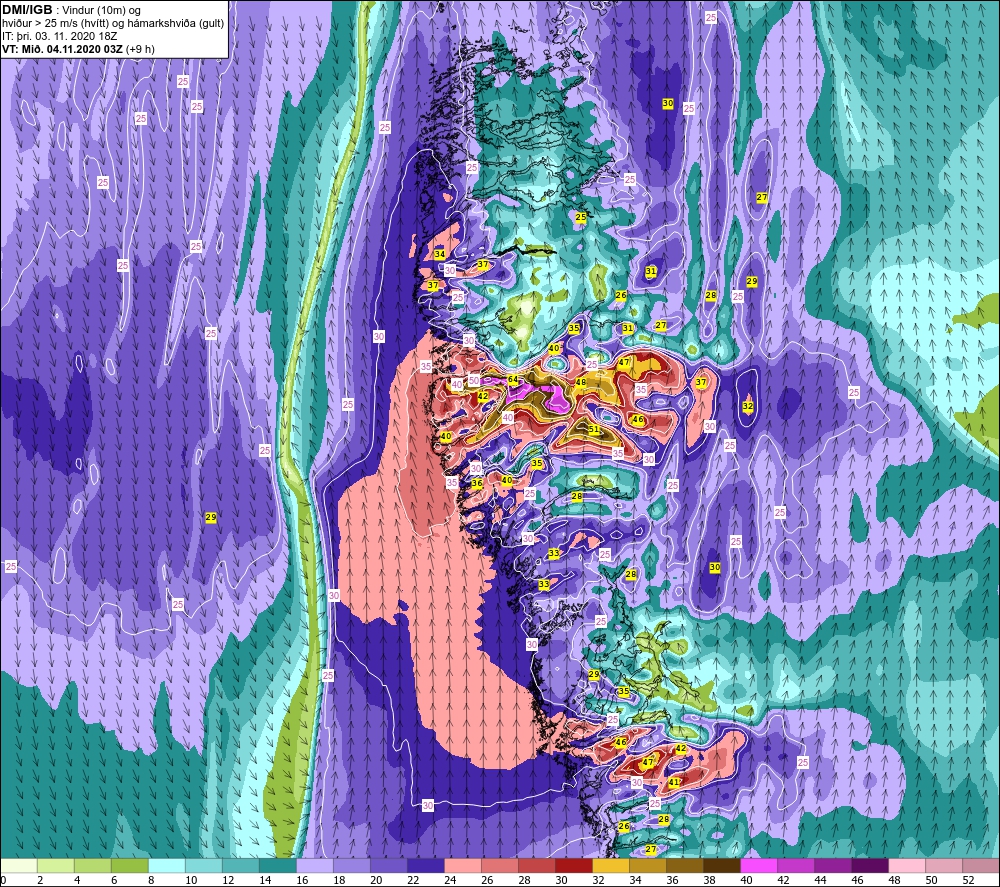The width and height of the screenshot is (1000, 887).
Task: Pick the mauve legend swatch after 52
Action: pos(981,865)
